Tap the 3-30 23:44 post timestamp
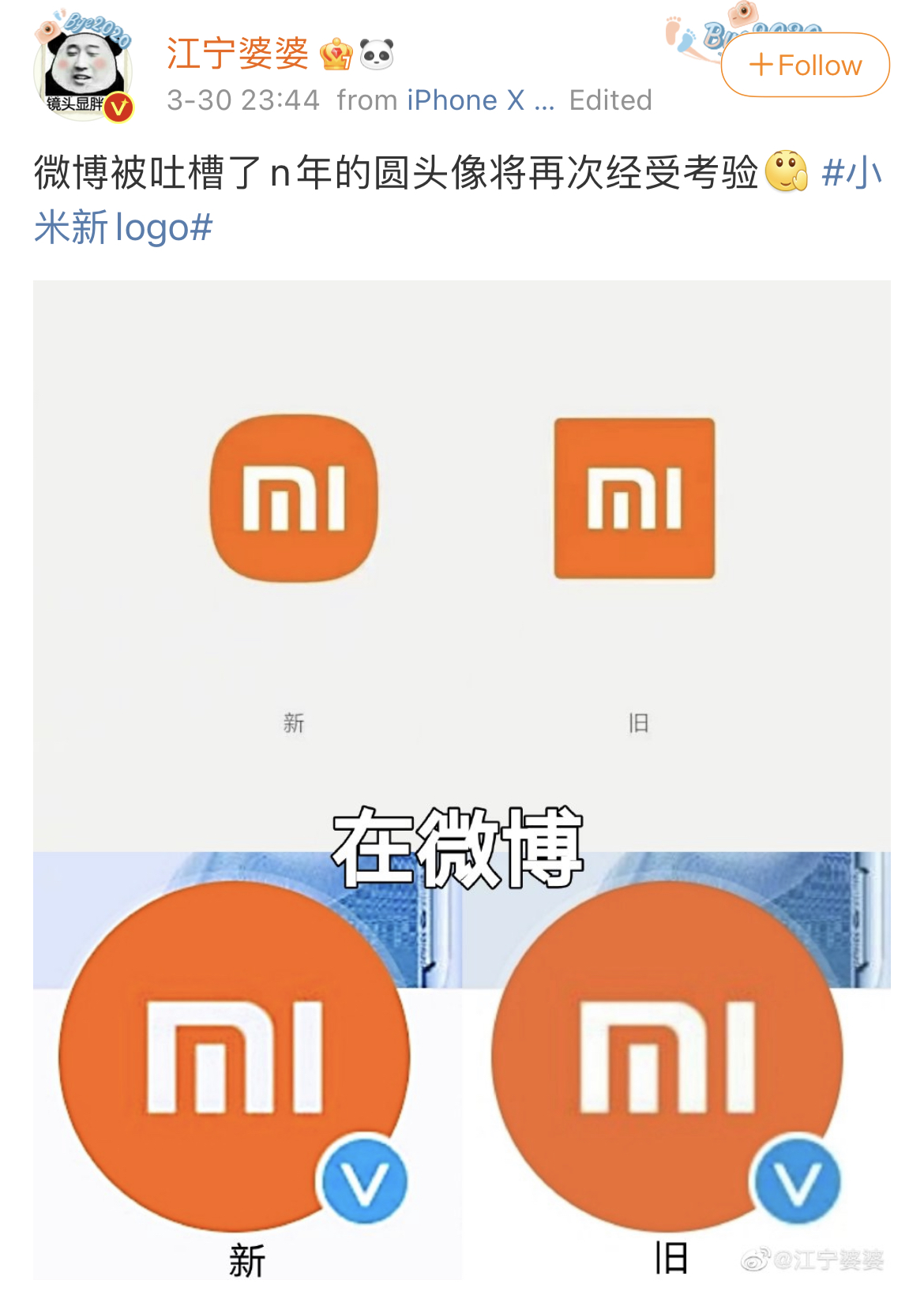The image size is (924, 1295). (x=243, y=100)
